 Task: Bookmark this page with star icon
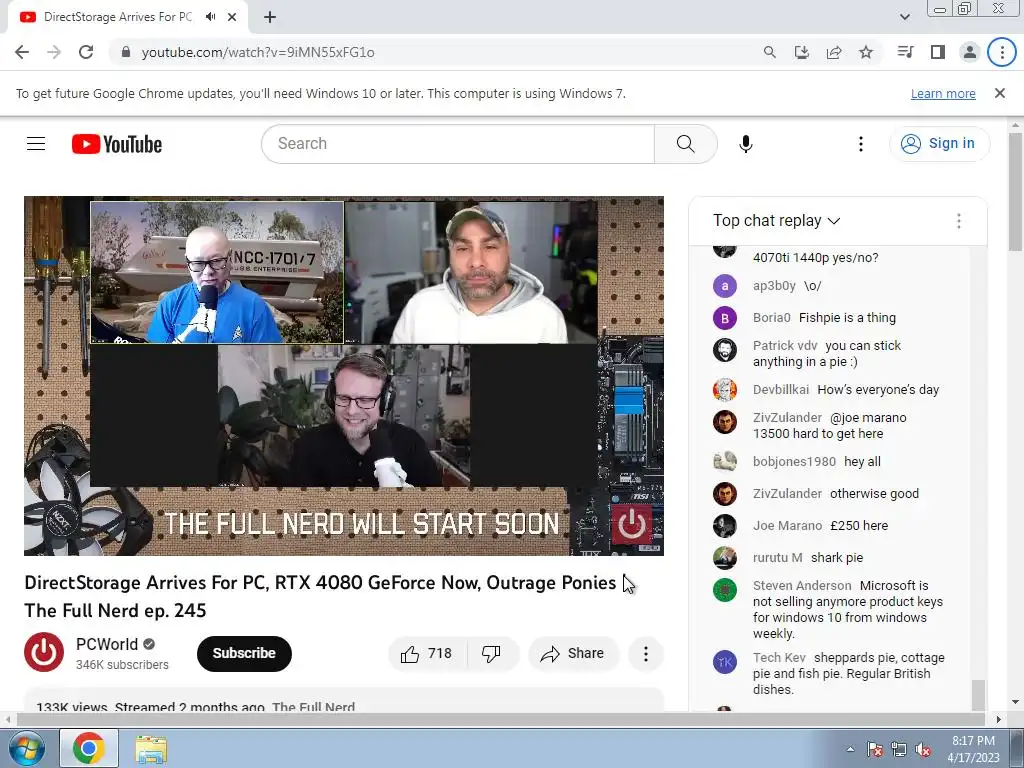(x=866, y=52)
